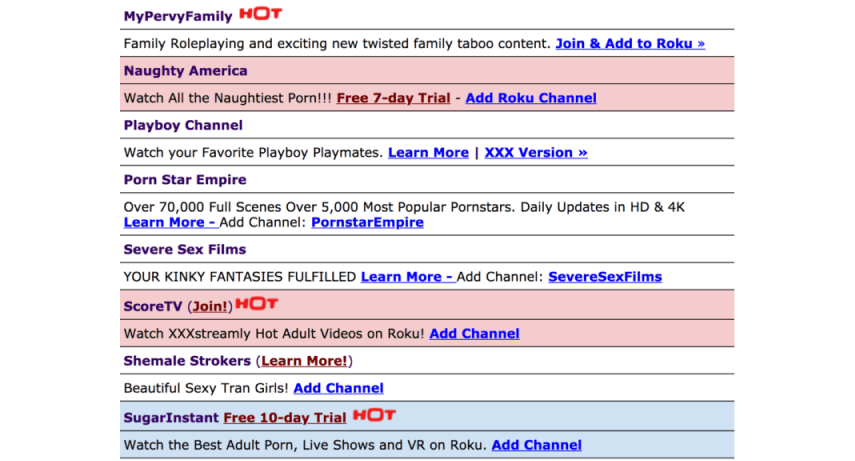Screen dimensions: 855x461
Task: Select the 'Shemale Strokers' heading text
Action: (x=187, y=361)
